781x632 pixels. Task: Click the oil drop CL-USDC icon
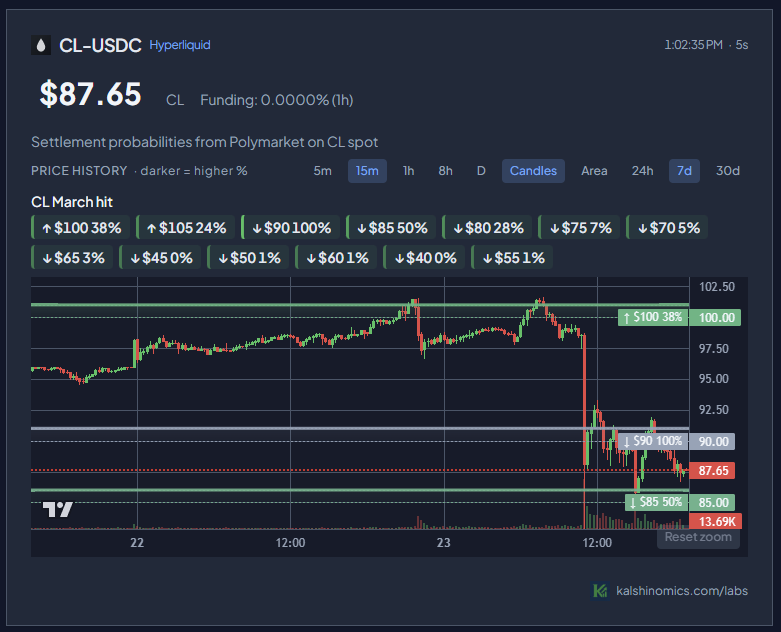pos(41,45)
